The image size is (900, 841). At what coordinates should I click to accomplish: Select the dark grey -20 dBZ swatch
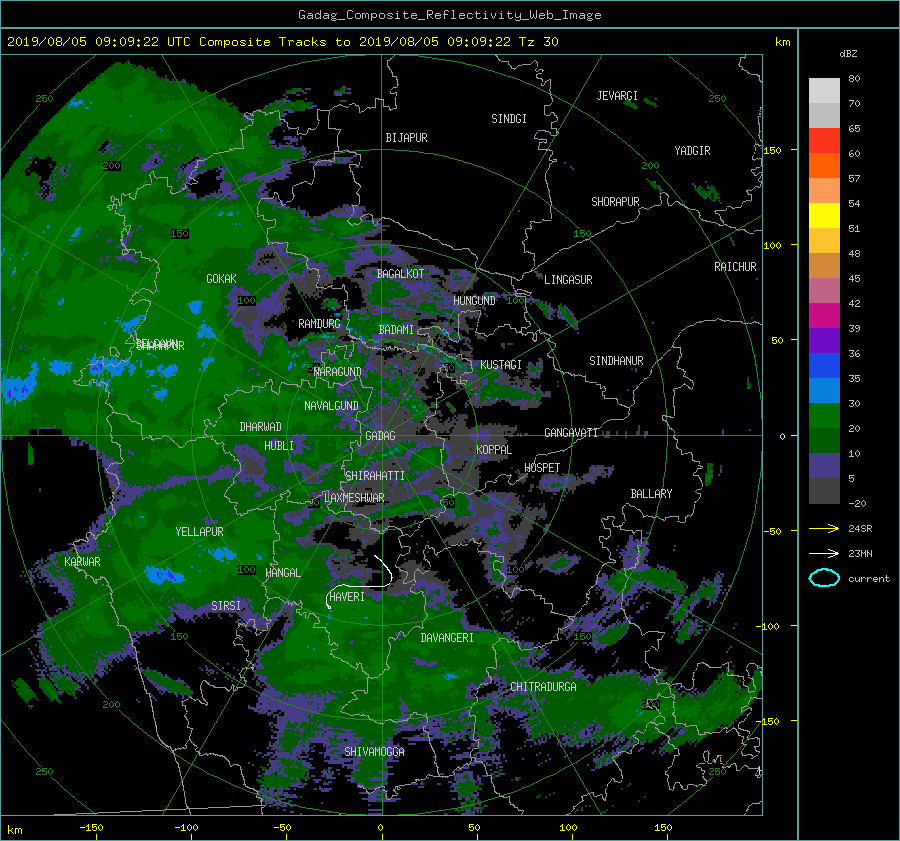824,491
